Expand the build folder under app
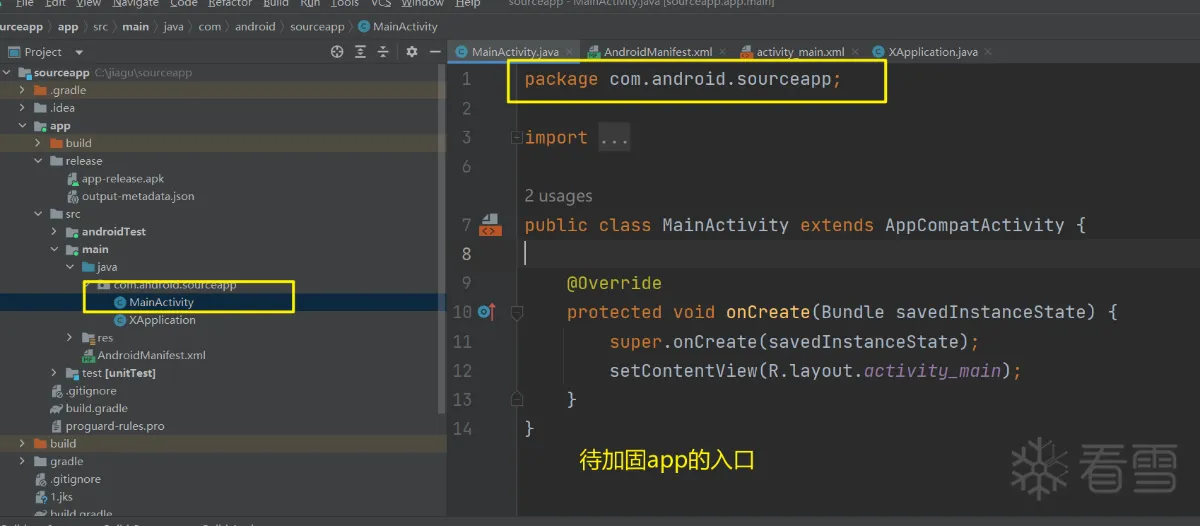 (38, 143)
